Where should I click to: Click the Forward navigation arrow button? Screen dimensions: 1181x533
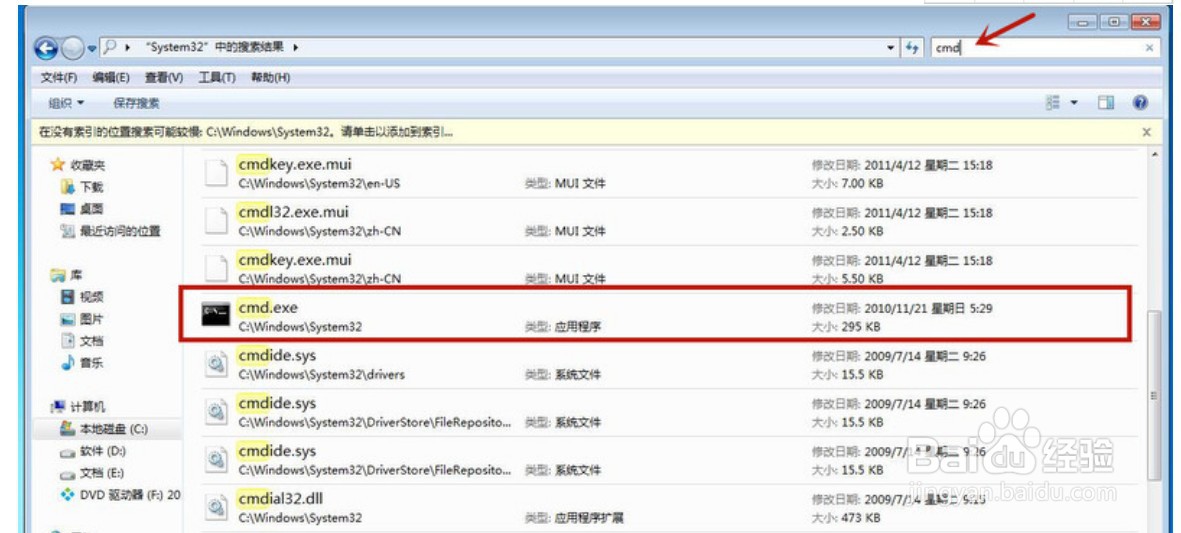(x=74, y=48)
